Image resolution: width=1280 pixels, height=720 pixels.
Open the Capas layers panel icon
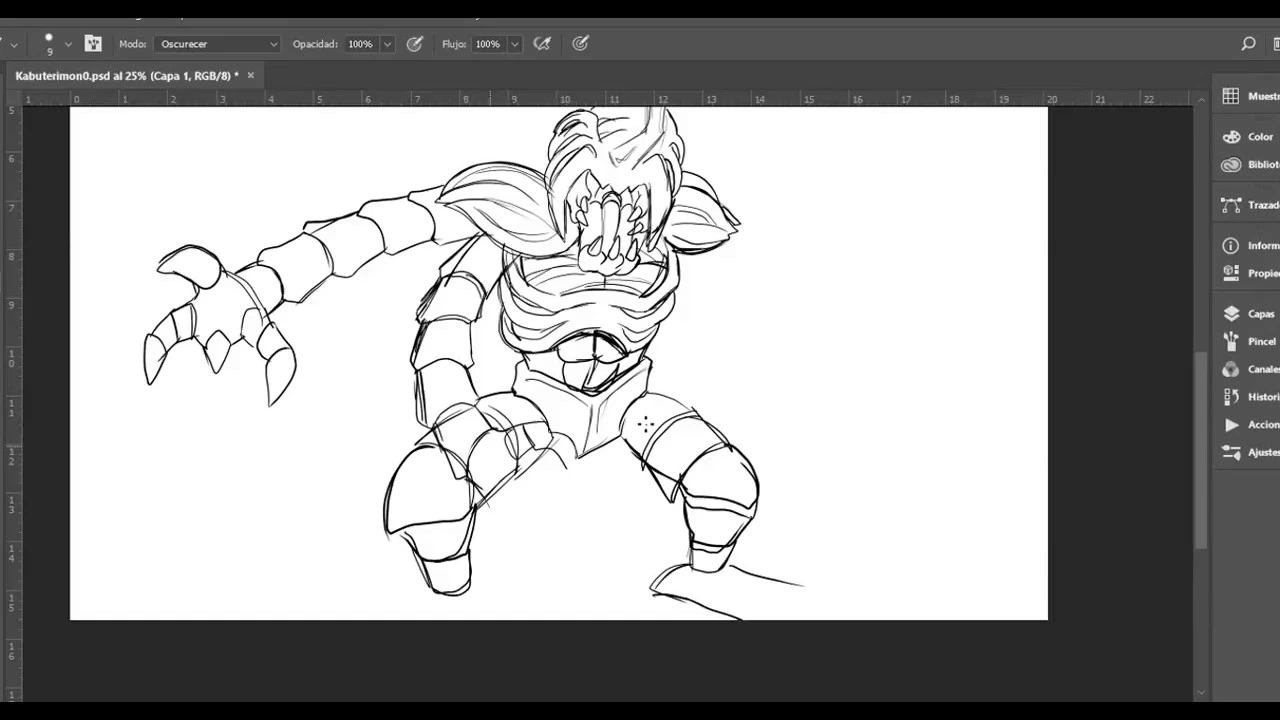(x=1231, y=314)
